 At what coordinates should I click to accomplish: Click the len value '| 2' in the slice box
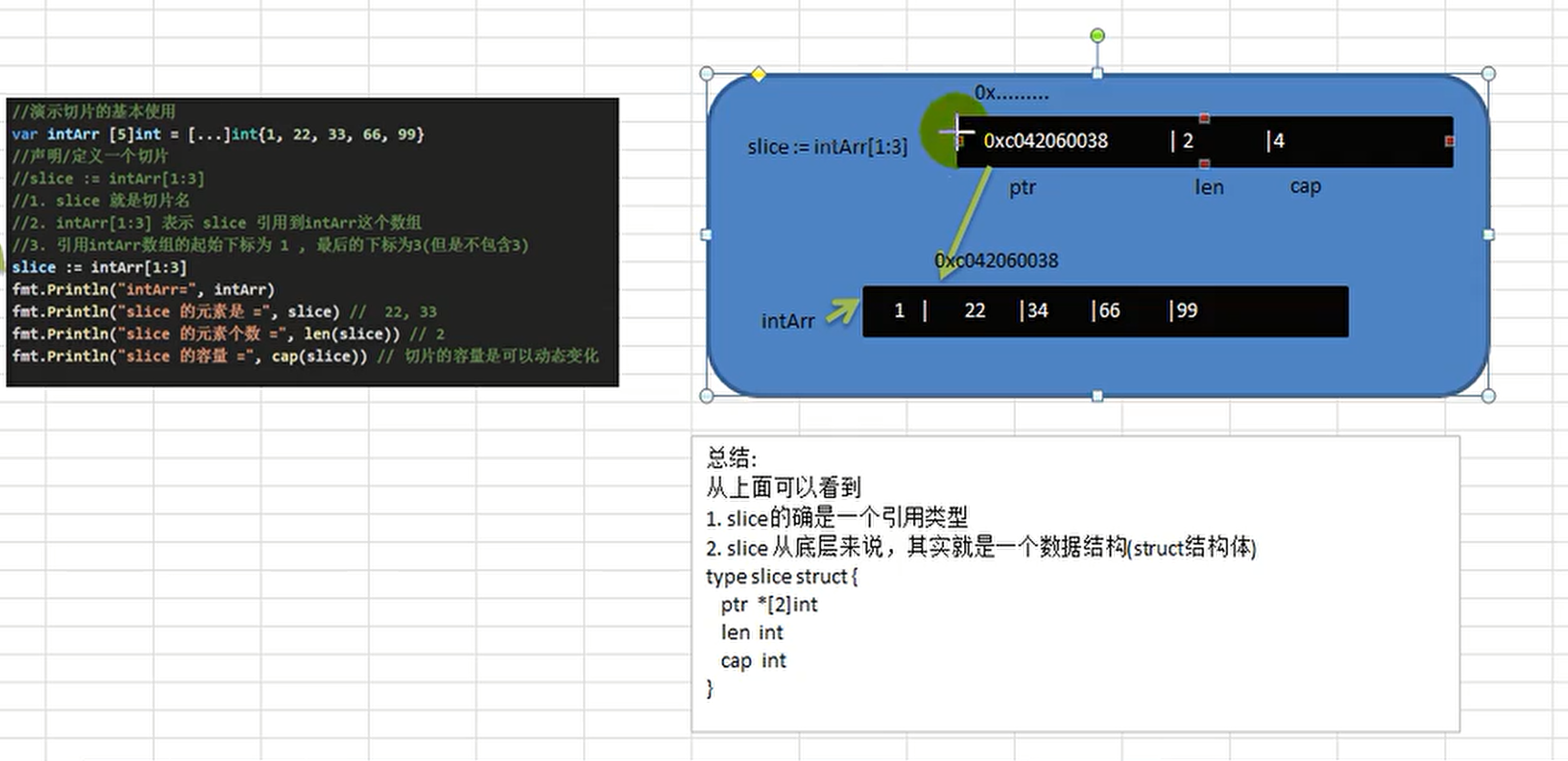pyautogui.click(x=1182, y=141)
